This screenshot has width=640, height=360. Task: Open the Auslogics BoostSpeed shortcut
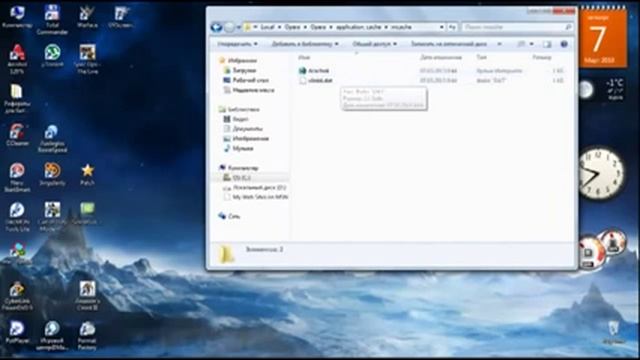[52, 138]
